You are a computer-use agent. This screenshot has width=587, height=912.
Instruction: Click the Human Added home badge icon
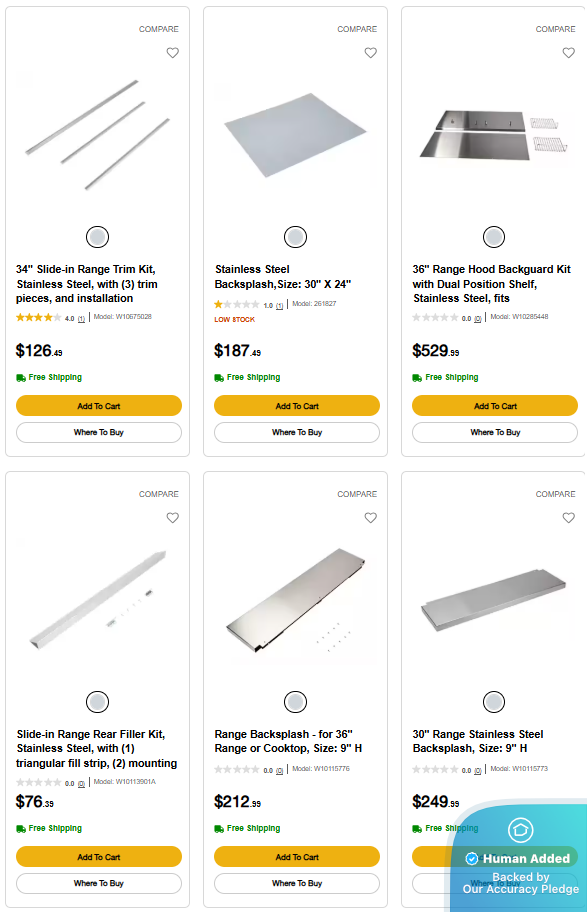[x=521, y=830]
